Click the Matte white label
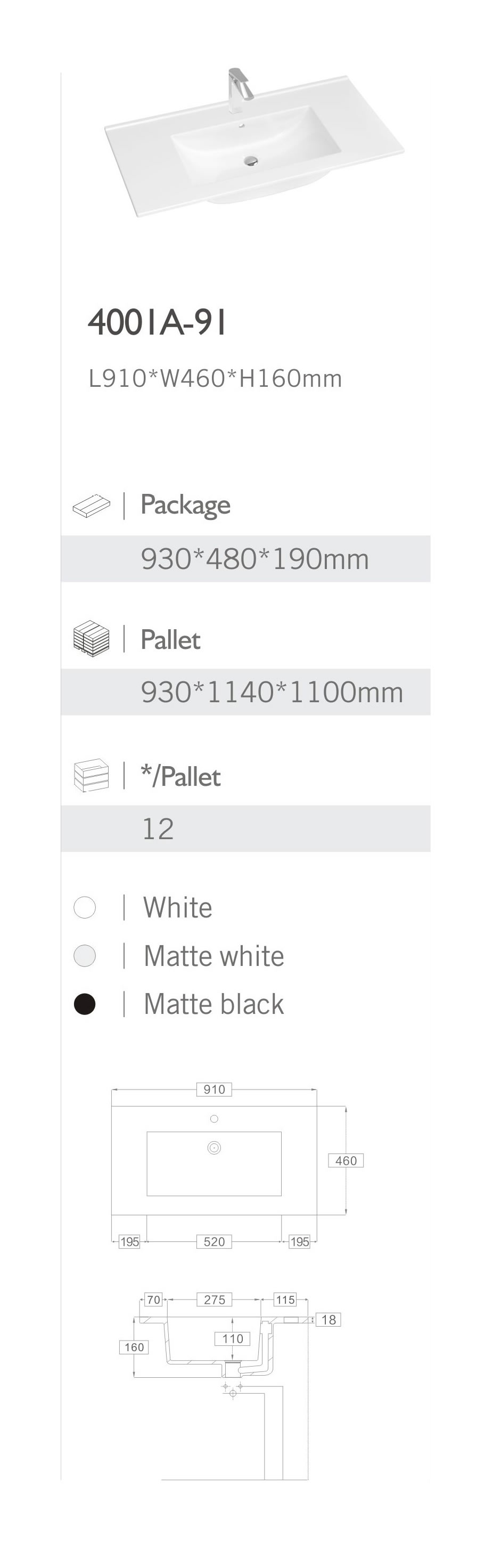The width and height of the screenshot is (501, 1568). coord(213,956)
